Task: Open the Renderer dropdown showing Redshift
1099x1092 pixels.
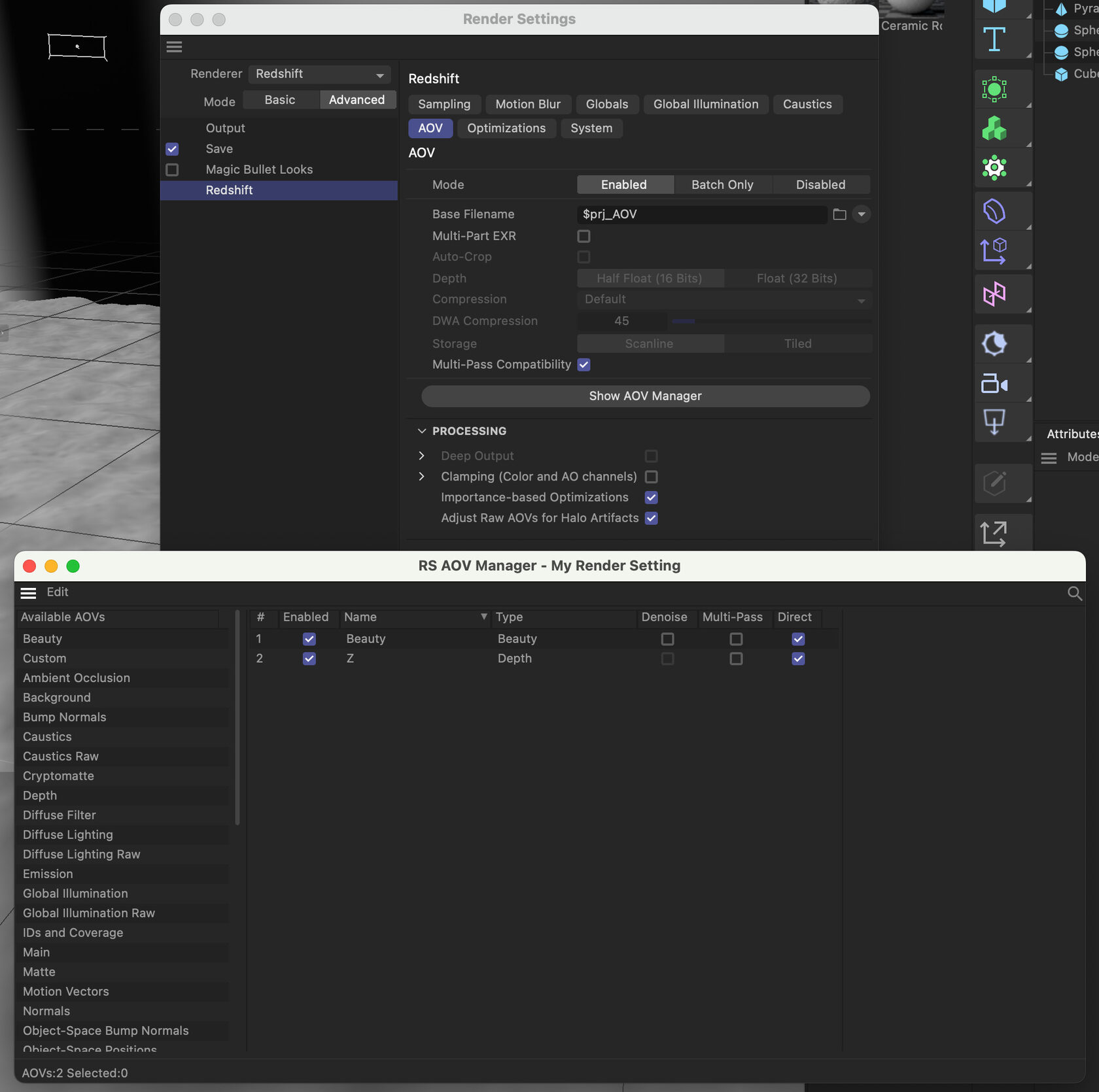Action: click(x=319, y=74)
